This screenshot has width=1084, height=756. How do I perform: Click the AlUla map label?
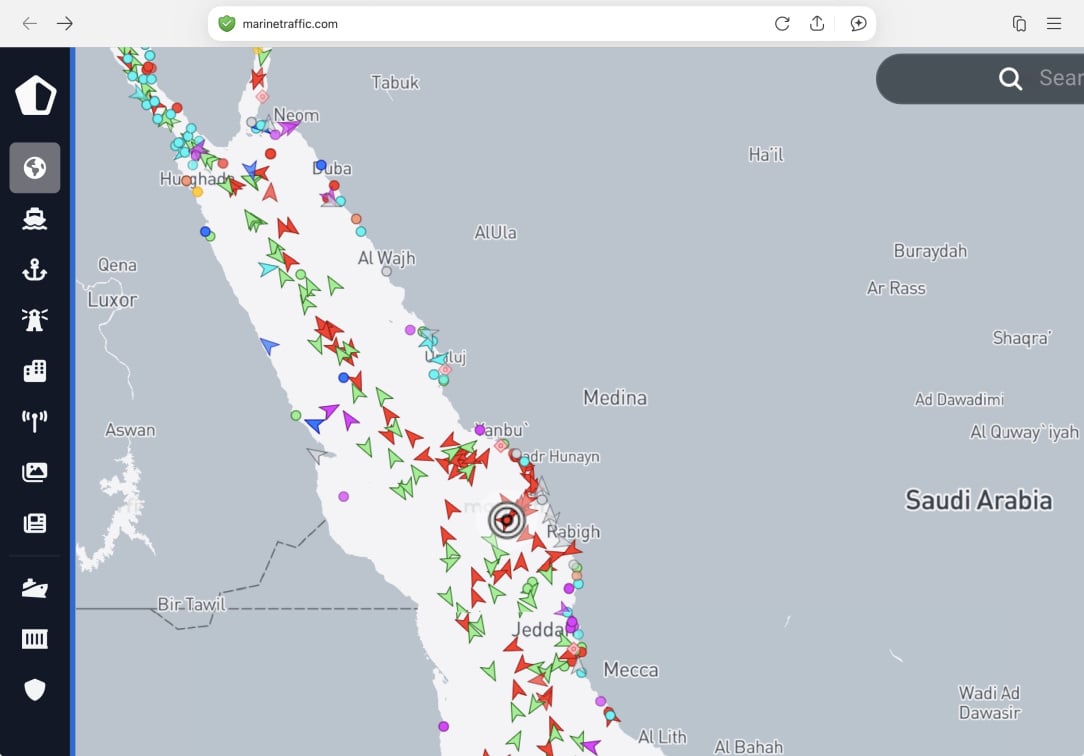pos(495,232)
